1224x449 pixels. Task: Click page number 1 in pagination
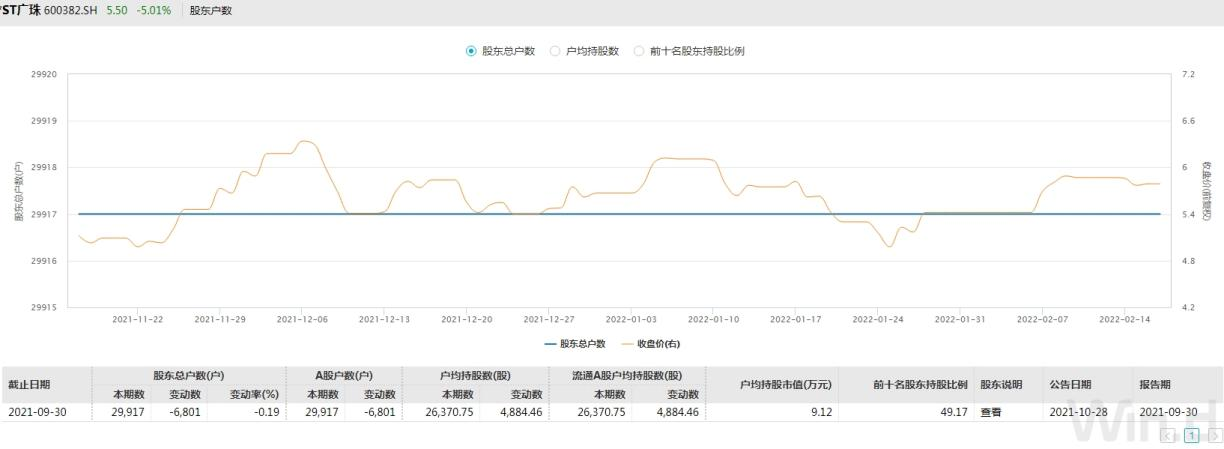click(1191, 436)
